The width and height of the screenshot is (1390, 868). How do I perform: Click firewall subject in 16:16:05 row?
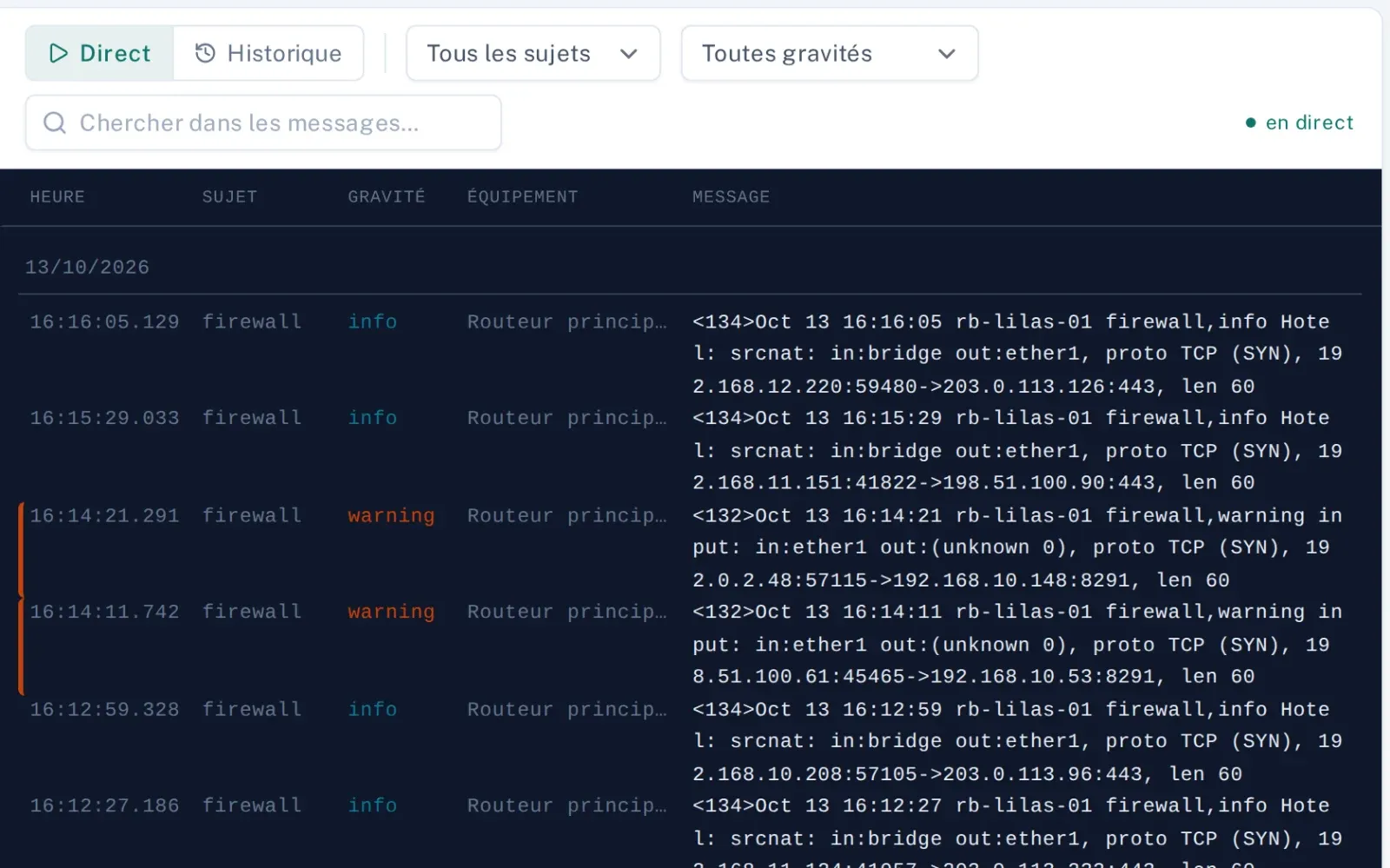252,321
